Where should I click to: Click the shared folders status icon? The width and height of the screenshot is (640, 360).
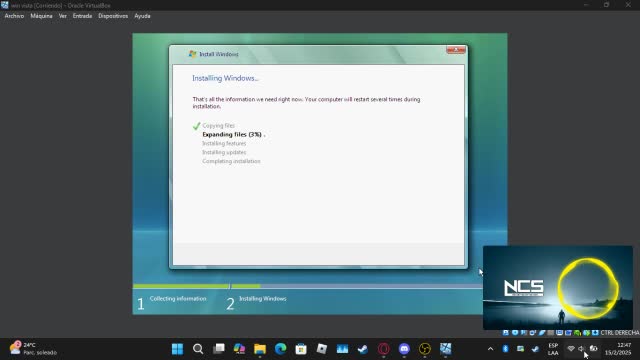(551, 333)
